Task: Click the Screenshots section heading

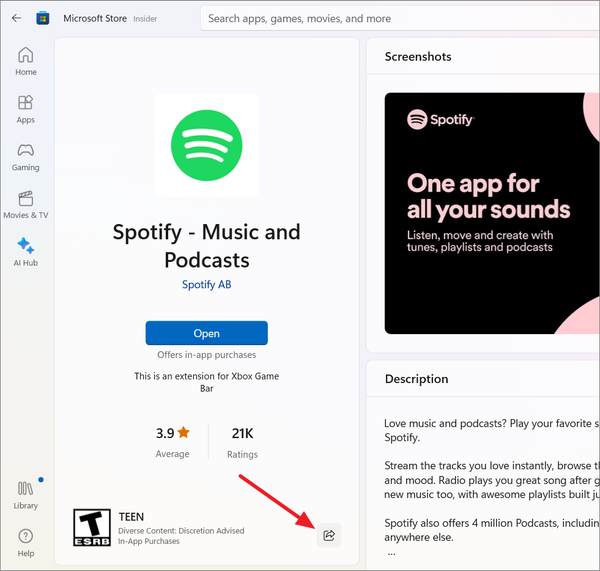Action: tap(418, 57)
